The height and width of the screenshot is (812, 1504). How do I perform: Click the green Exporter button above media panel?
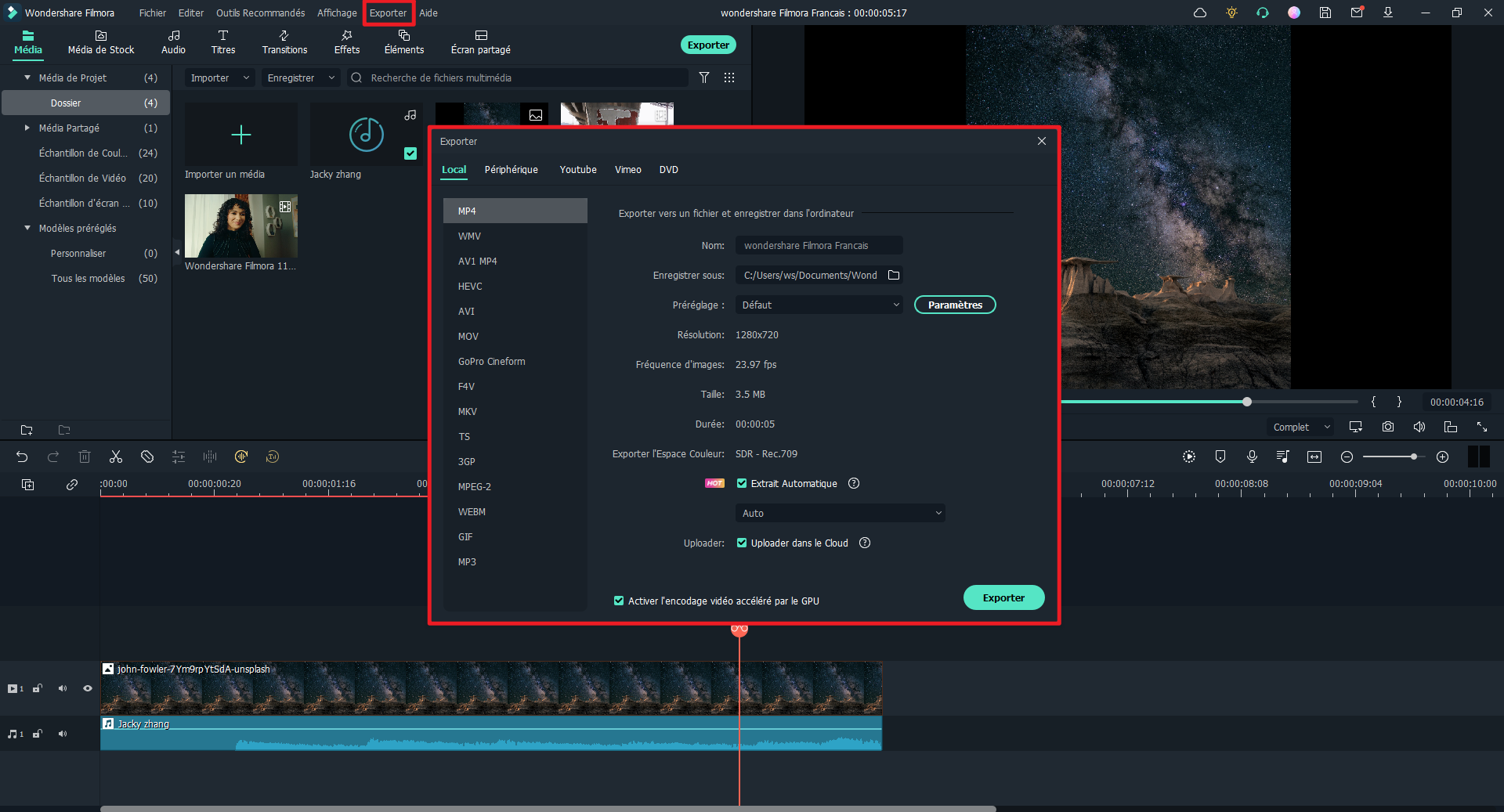click(708, 45)
